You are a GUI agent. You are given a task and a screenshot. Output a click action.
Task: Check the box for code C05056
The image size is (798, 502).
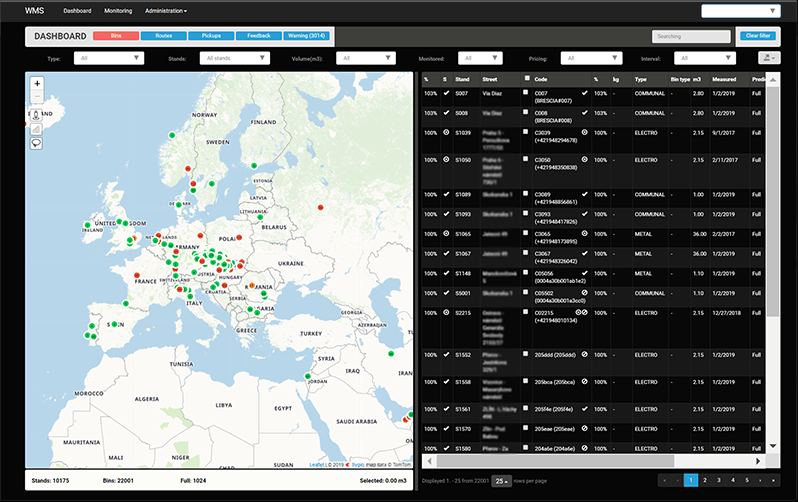(x=526, y=272)
